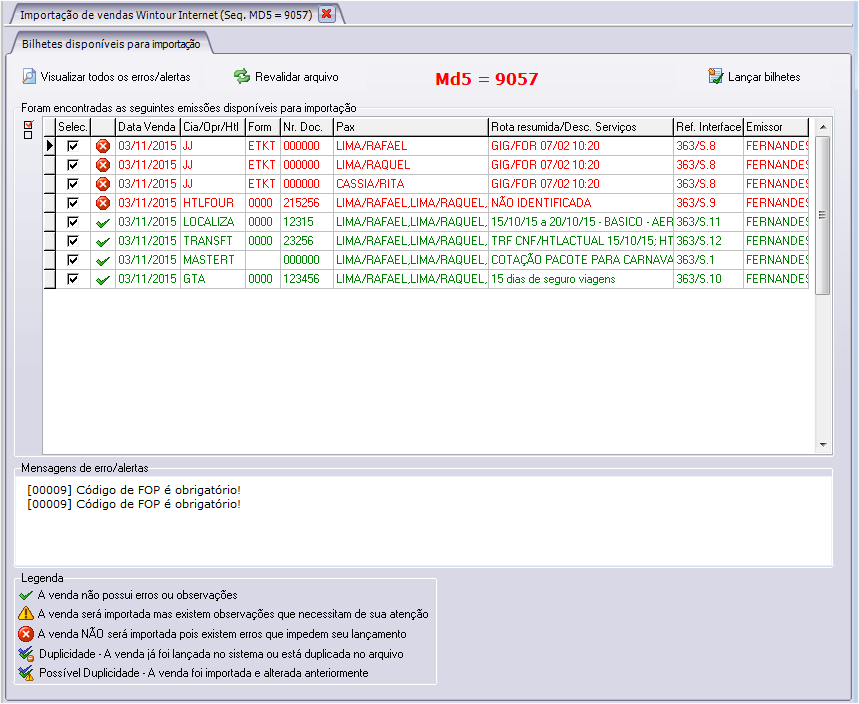Launch tickets with Lançar bilhetes
Screen dimensions: 859x704
[754, 77]
